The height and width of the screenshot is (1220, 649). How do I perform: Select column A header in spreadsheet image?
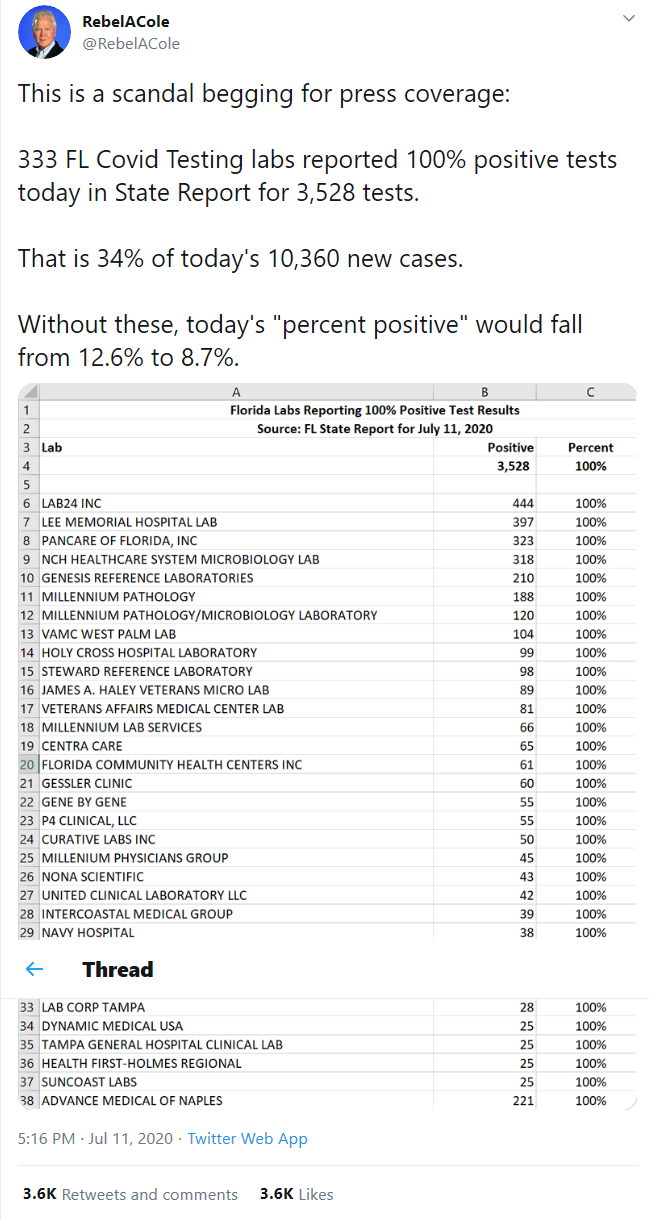point(235,392)
